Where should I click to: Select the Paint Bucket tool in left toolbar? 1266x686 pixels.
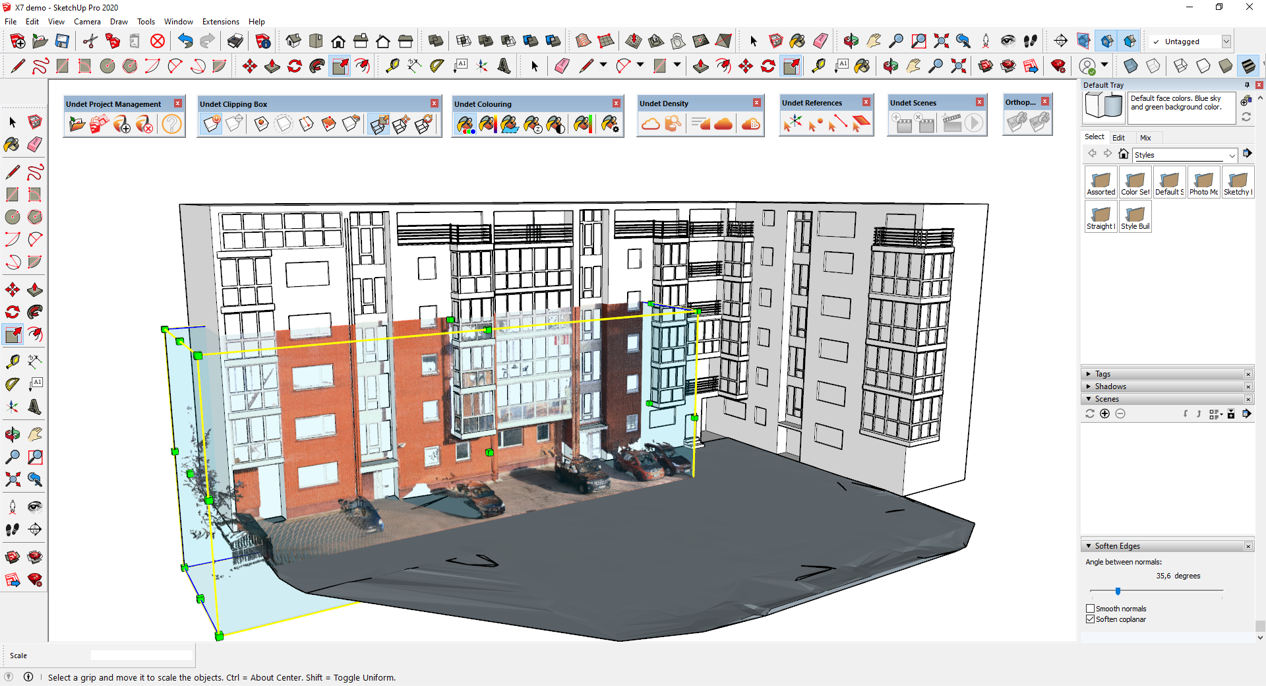pyautogui.click(x=13, y=144)
